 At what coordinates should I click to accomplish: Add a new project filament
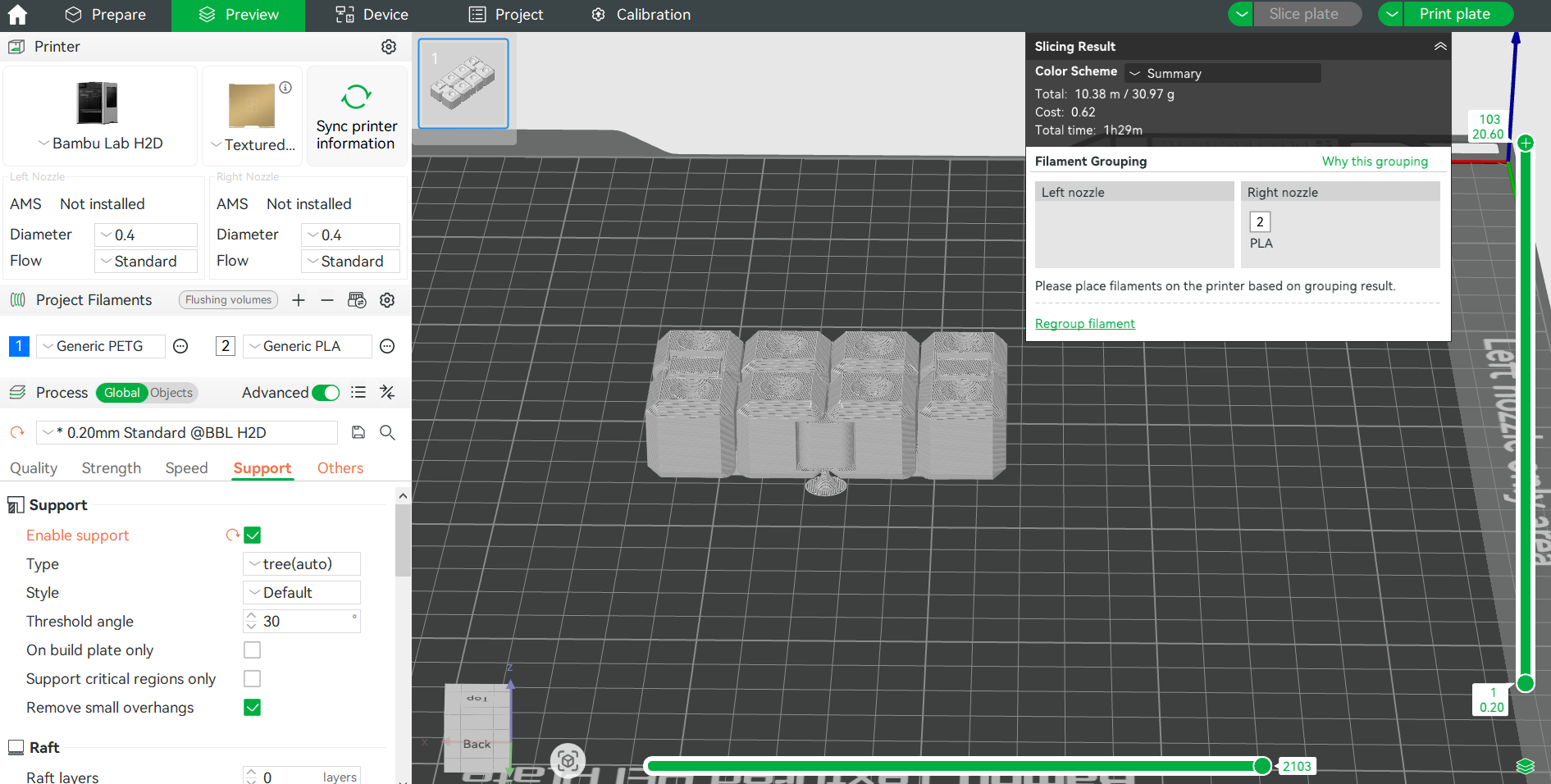pos(299,300)
